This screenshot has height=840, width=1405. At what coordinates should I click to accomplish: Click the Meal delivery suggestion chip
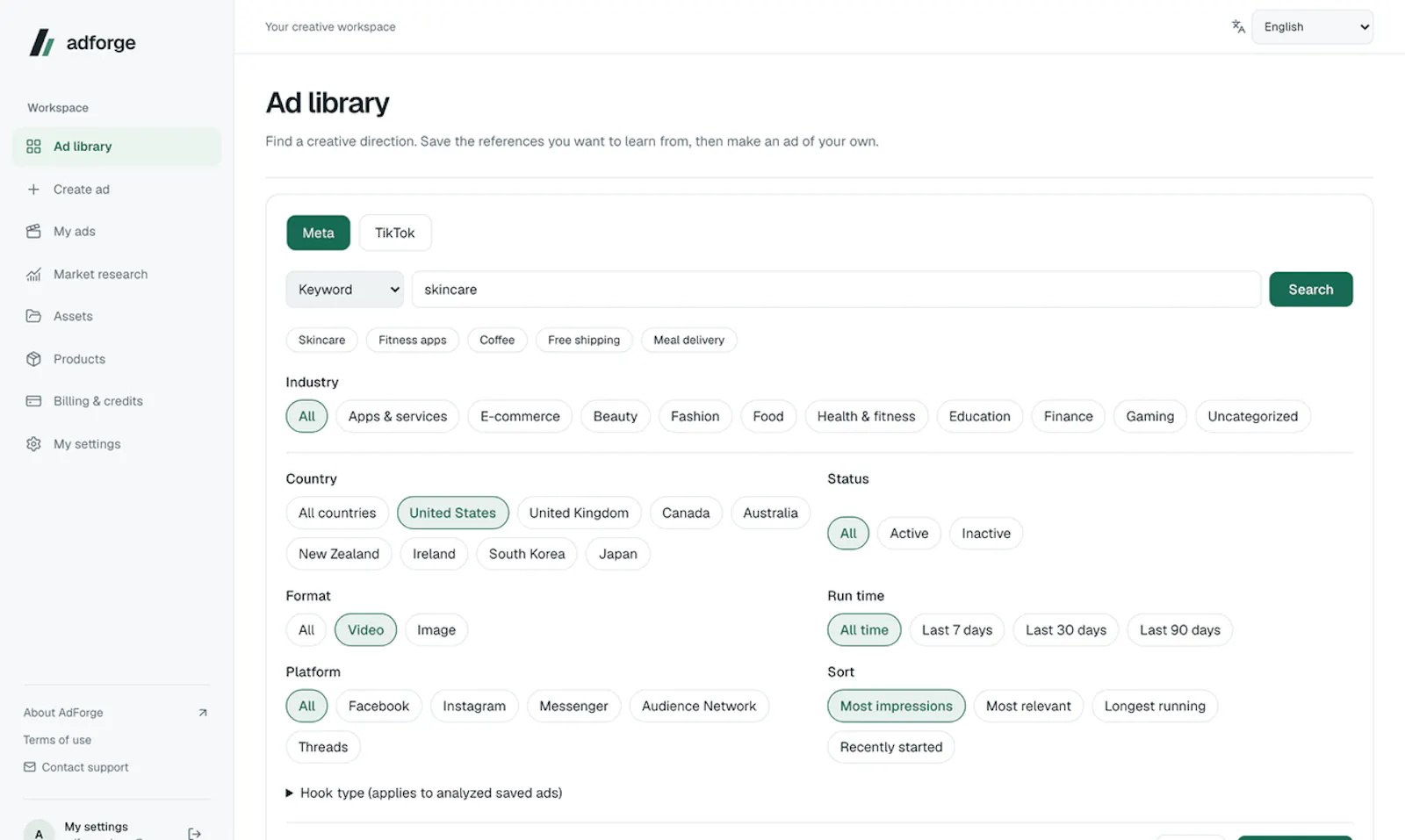tap(688, 340)
